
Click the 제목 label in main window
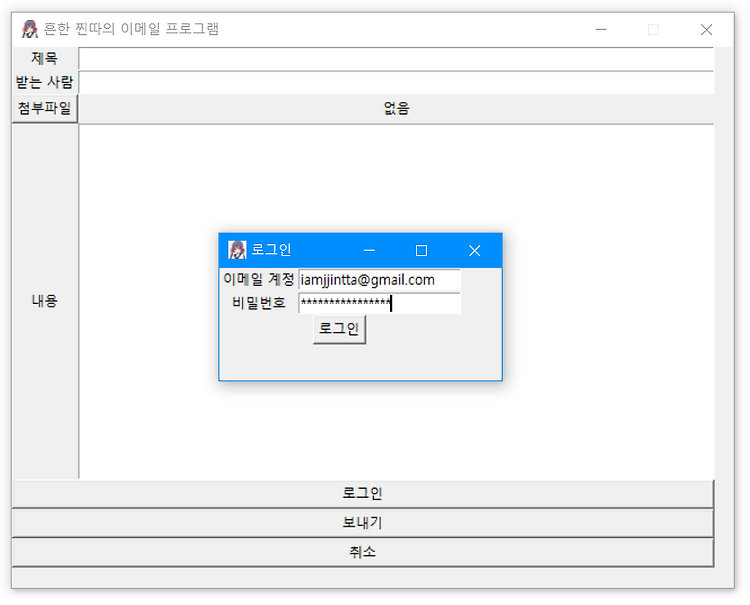pos(44,58)
